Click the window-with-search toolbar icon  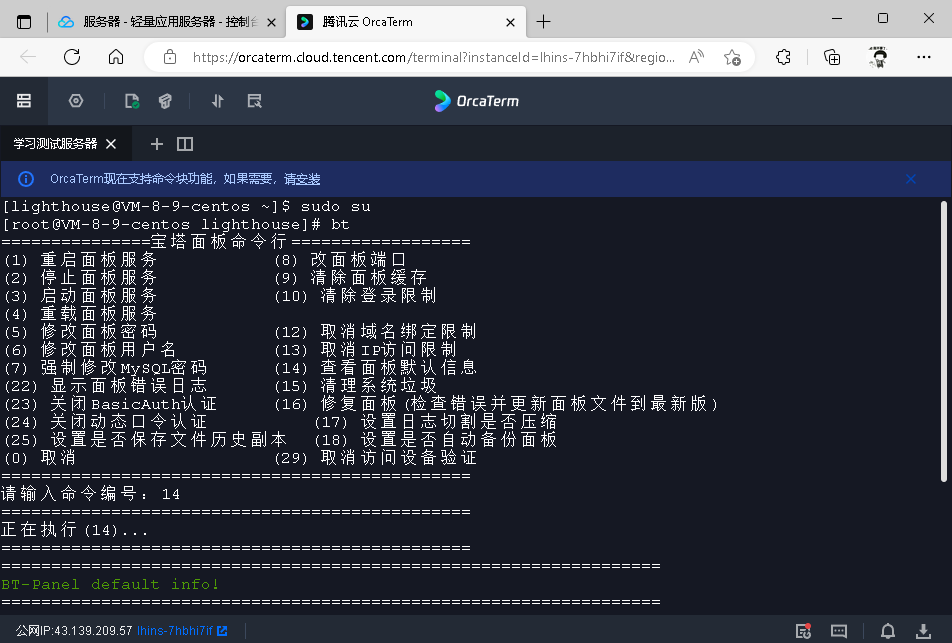(254, 101)
